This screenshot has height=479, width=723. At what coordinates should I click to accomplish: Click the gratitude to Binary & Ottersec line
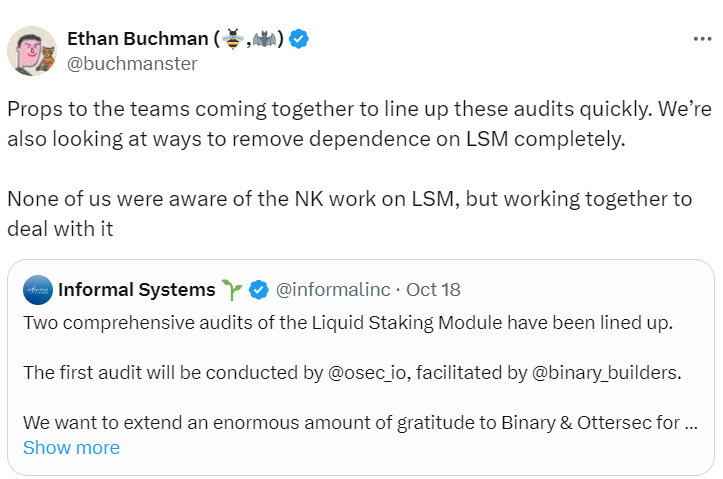[360, 423]
